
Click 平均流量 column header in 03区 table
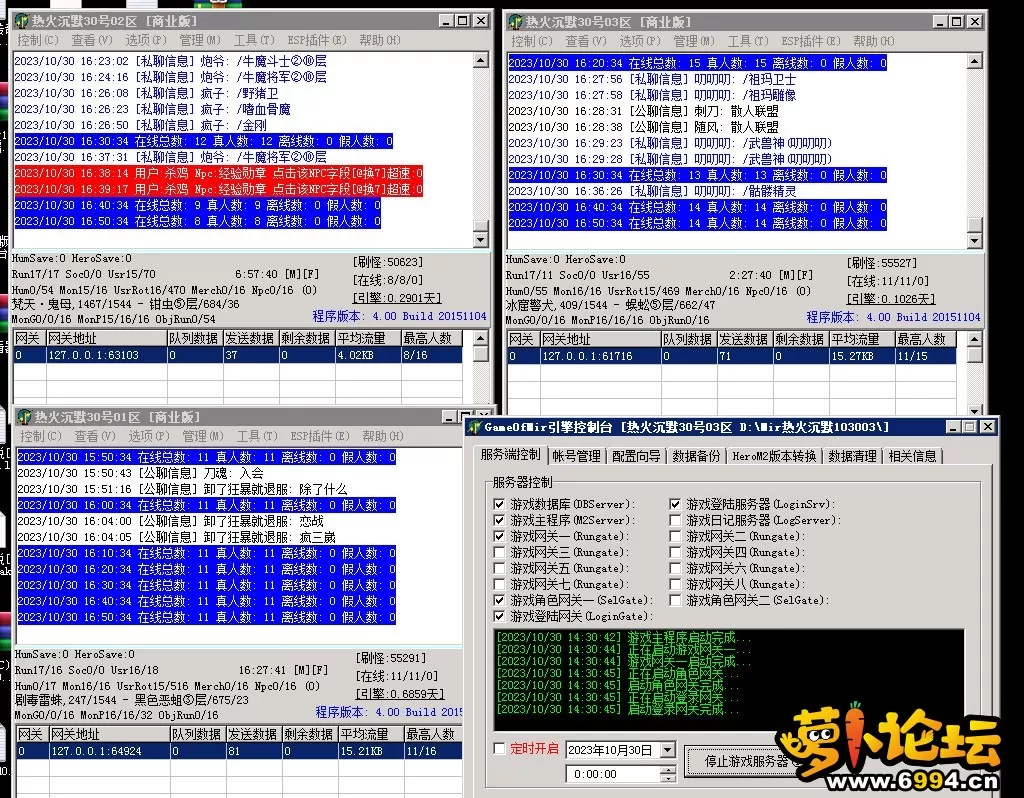coord(861,340)
